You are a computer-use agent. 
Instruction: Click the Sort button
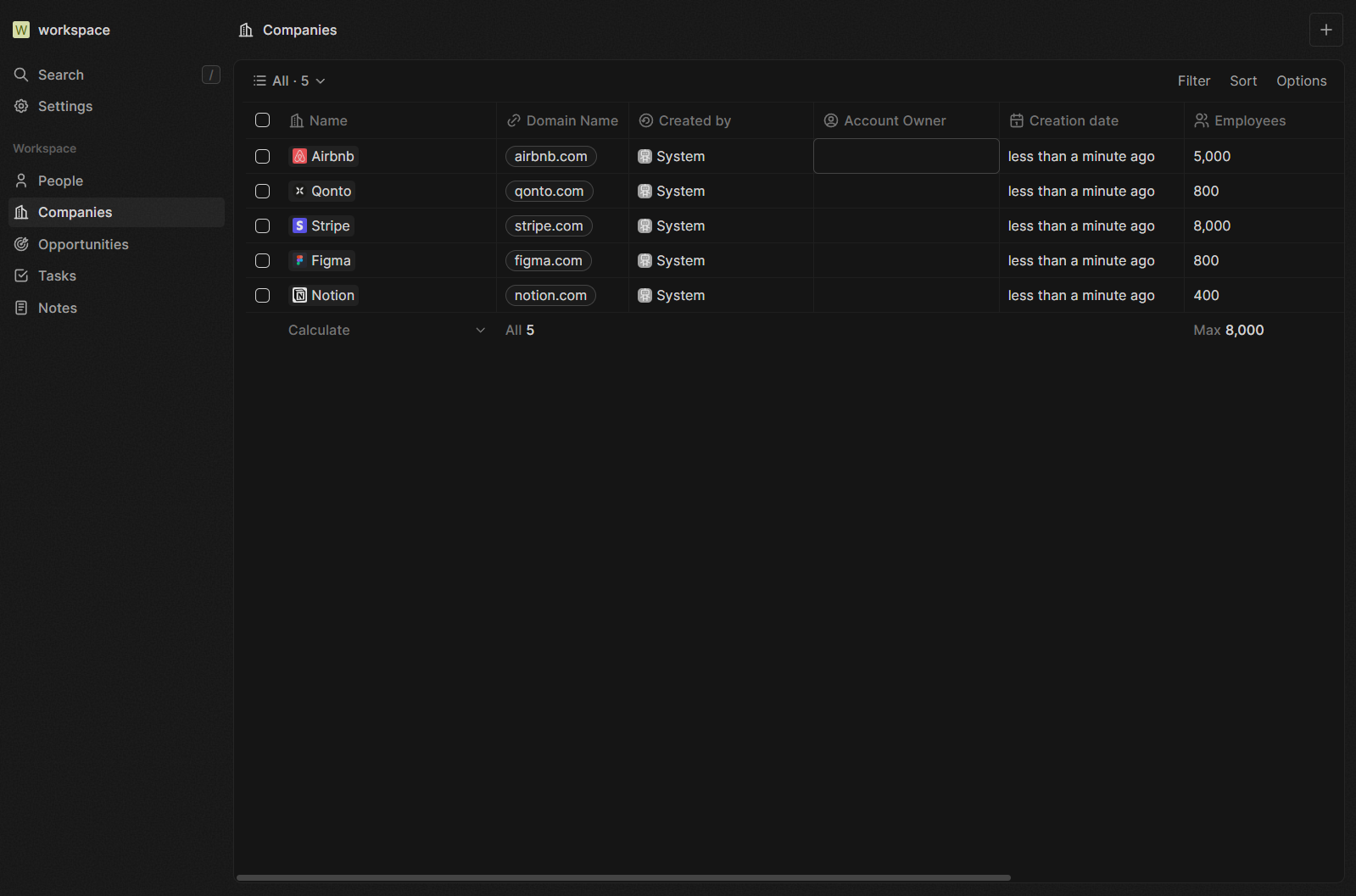point(1243,81)
